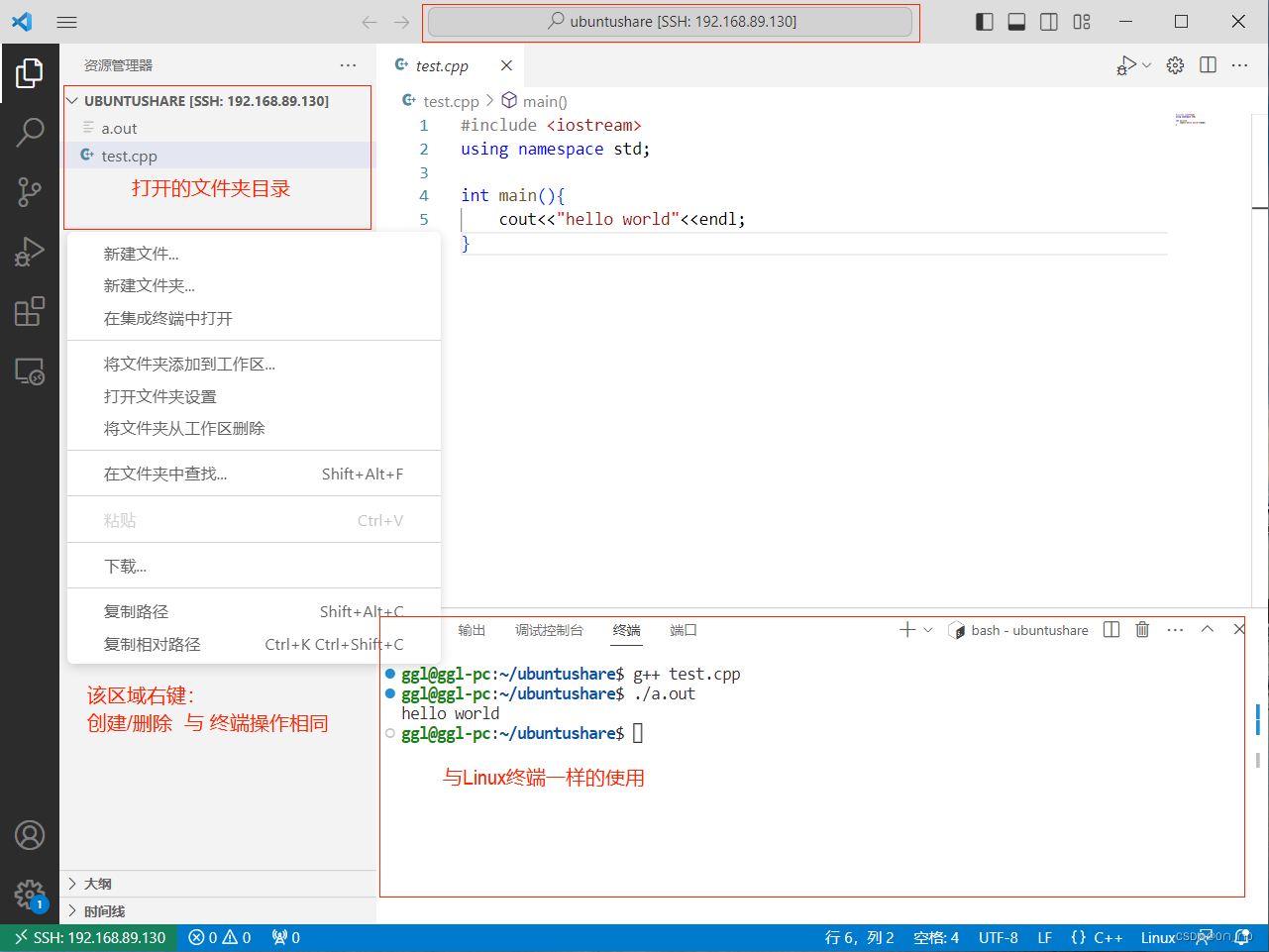Click the forwarded ports status icon
1269x952 pixels.
[x=285, y=938]
